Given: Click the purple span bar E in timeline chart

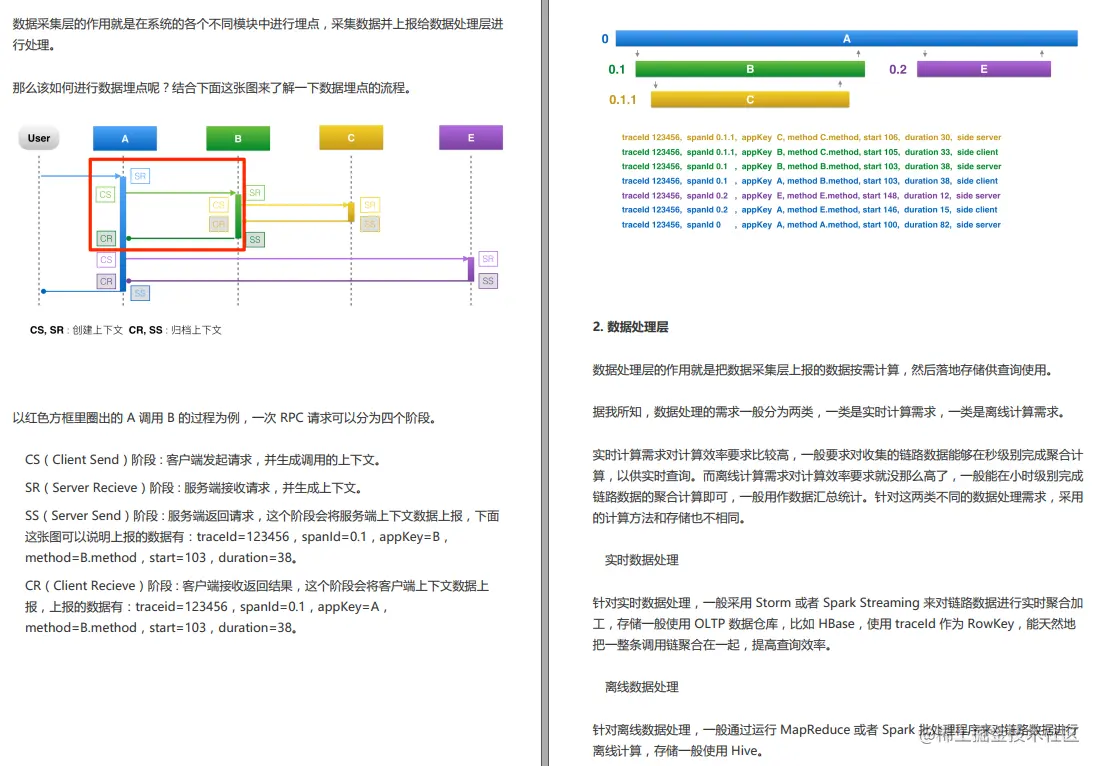Looking at the screenshot, I should click(984, 69).
